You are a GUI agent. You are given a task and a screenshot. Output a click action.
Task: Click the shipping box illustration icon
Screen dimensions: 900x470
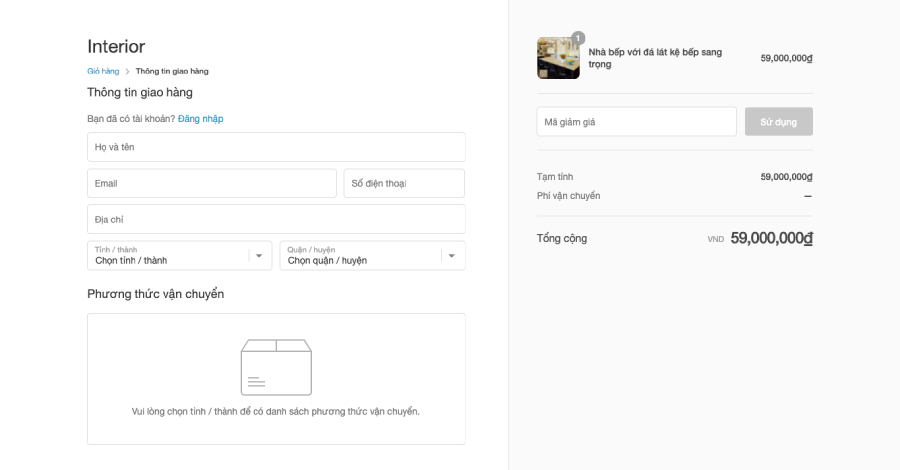pos(276,367)
